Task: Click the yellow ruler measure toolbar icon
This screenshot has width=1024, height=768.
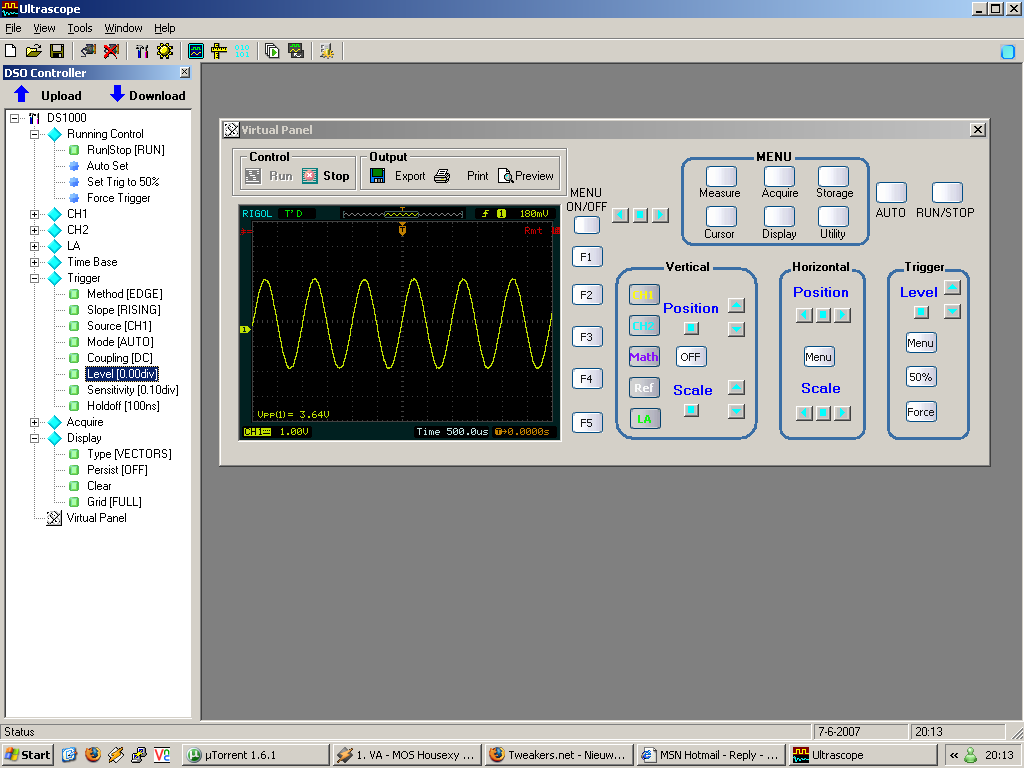Action: pos(219,51)
